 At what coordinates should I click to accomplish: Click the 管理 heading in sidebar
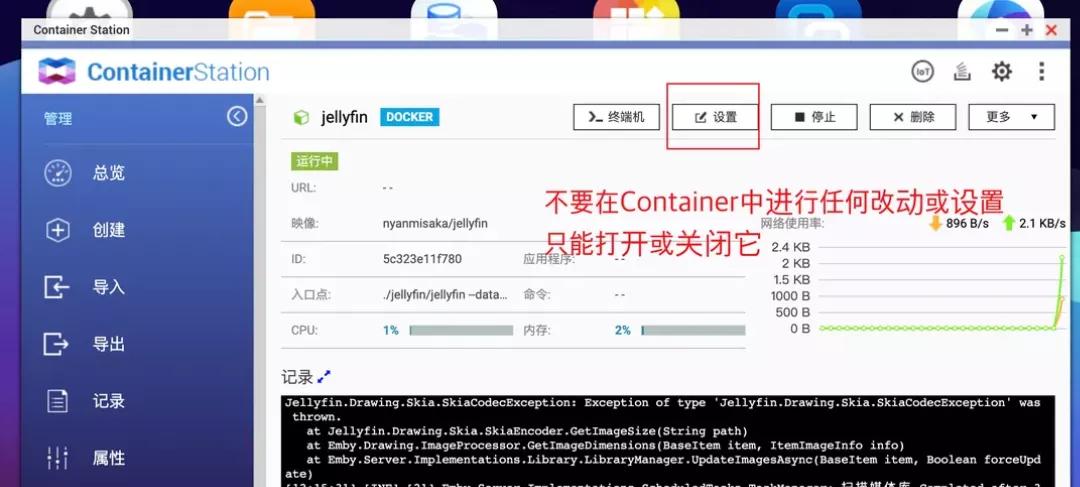tap(58, 118)
